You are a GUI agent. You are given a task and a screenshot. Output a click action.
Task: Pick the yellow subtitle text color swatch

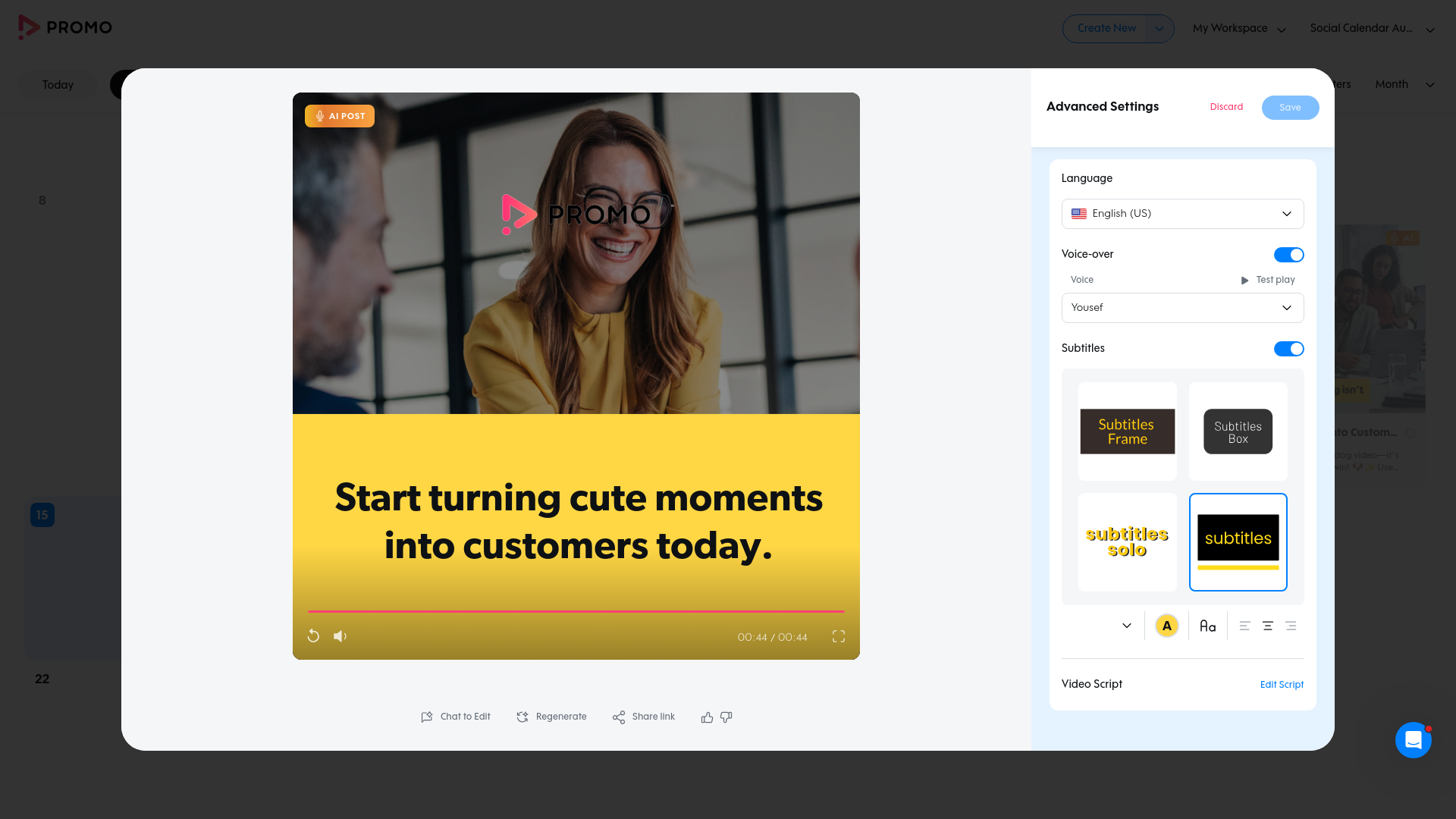[x=1166, y=626]
